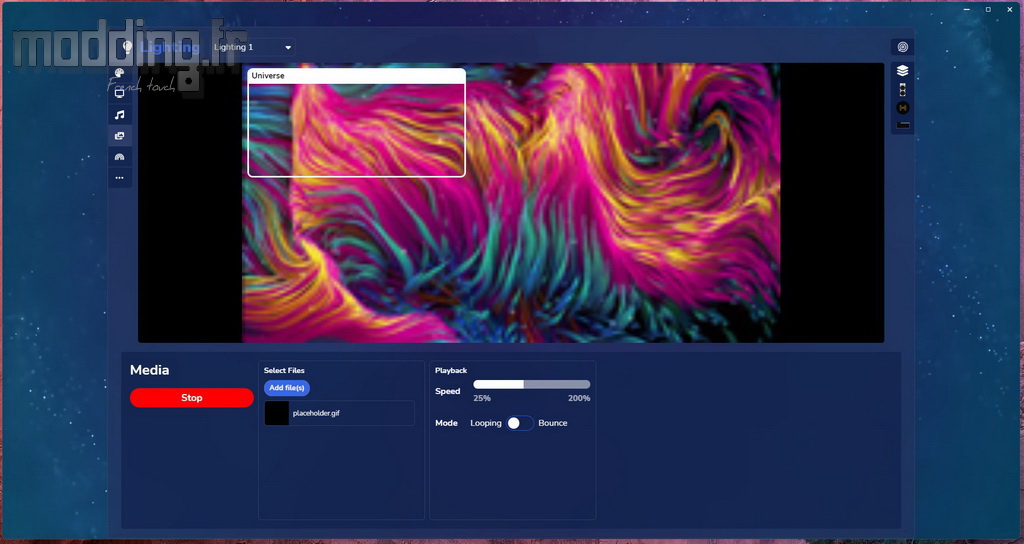
Task: Select the monitor screen capture icon
Action: point(120,93)
